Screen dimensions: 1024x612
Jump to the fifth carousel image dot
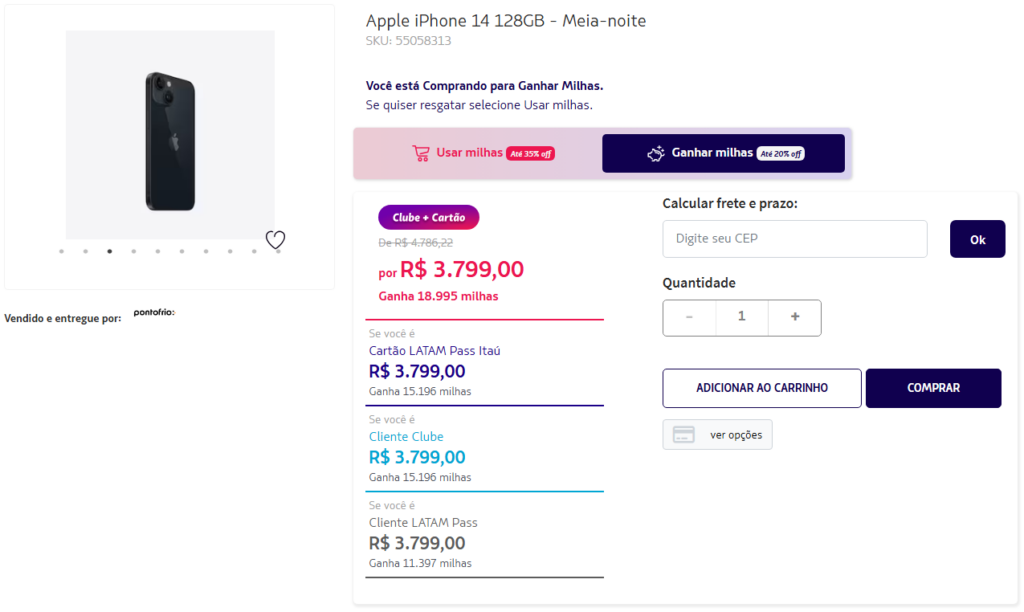158,252
